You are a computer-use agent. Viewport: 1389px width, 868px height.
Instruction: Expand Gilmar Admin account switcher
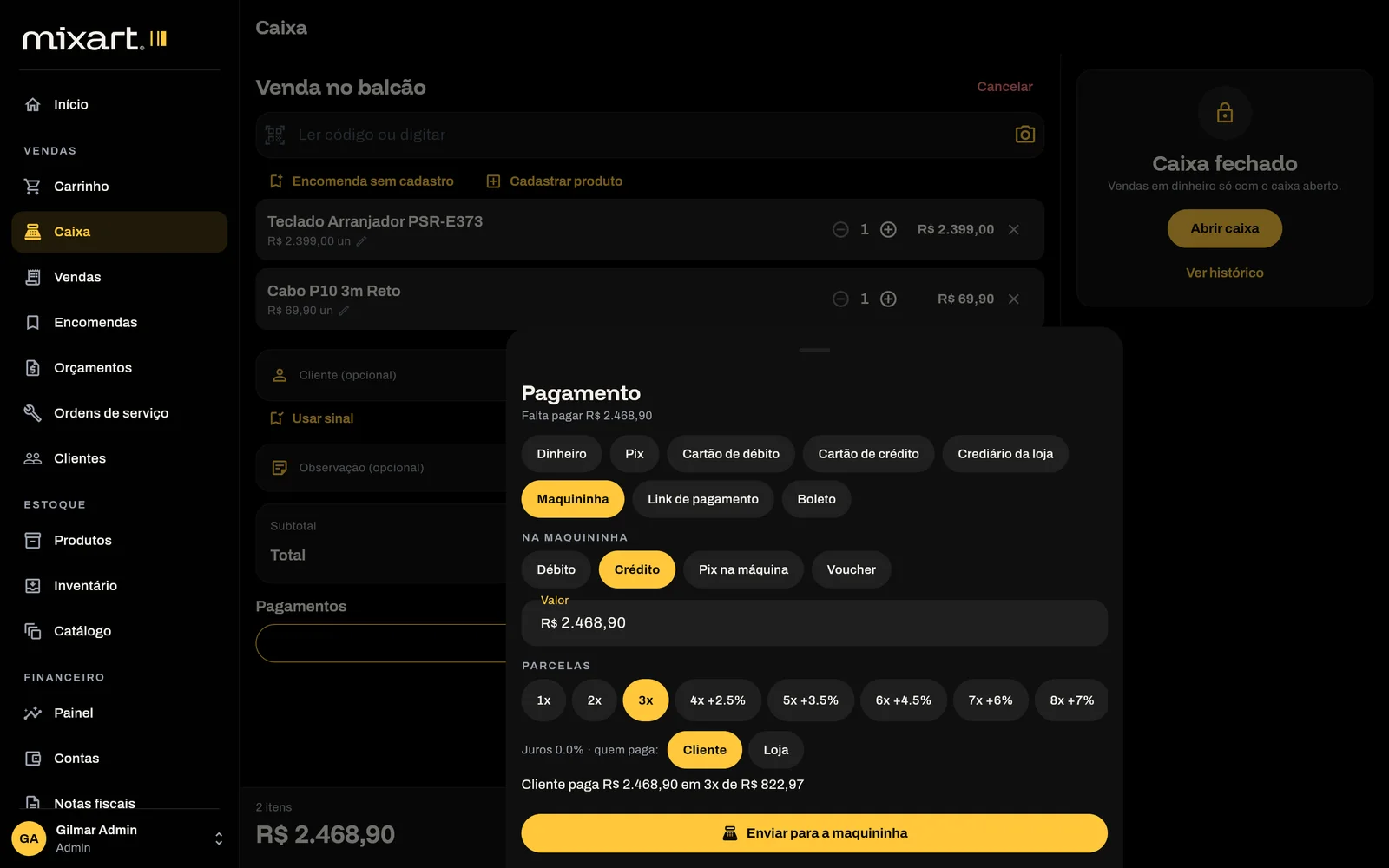[219, 838]
